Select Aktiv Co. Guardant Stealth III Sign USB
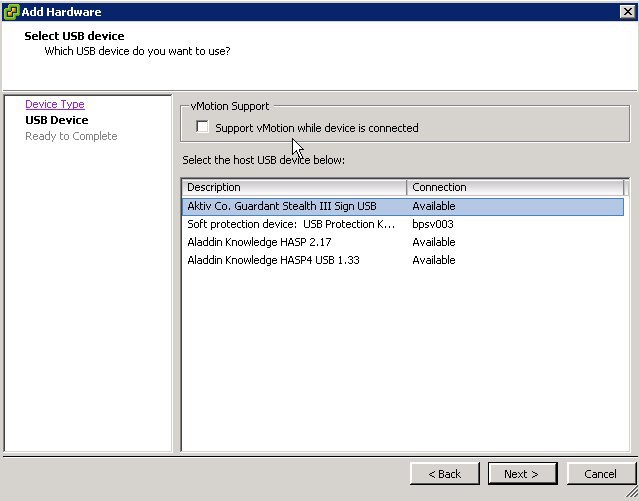 [403, 206]
